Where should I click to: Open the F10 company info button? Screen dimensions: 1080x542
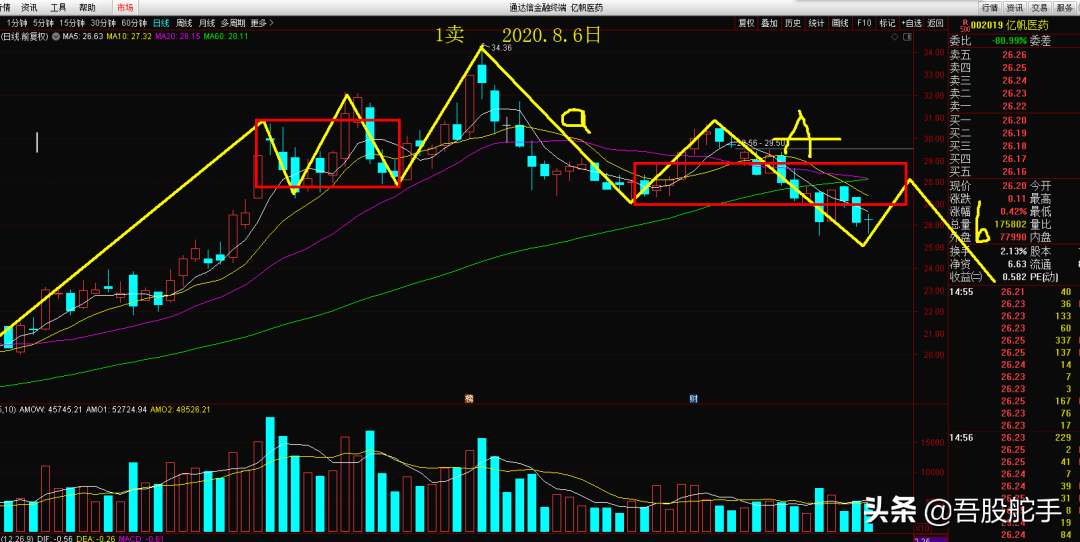864,23
